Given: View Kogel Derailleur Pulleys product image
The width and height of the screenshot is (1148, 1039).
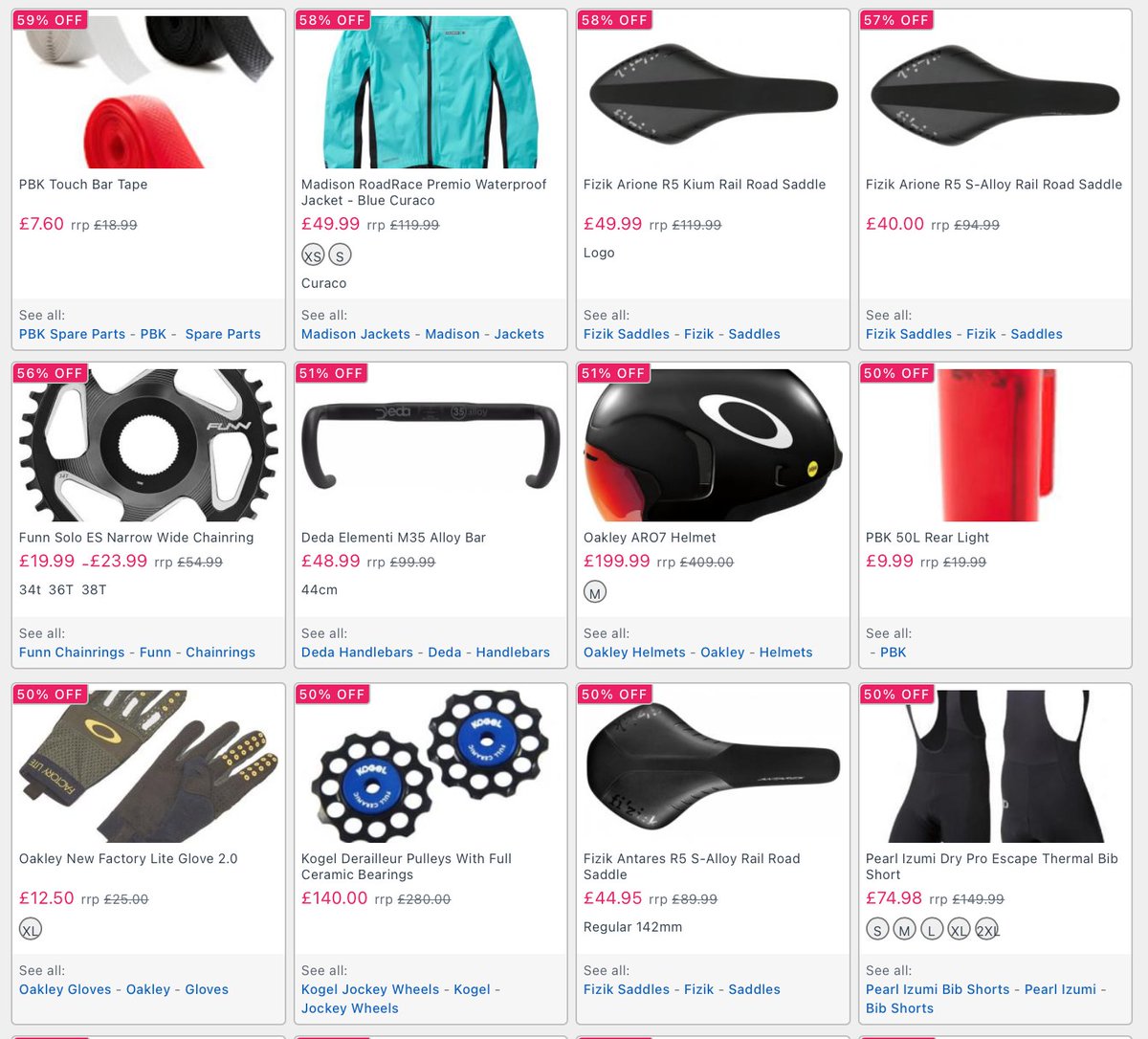Looking at the screenshot, I should [x=430, y=766].
